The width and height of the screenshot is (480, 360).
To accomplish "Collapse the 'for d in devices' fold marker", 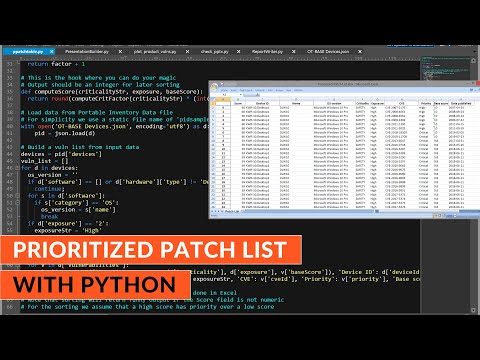I will pyautogui.click(x=17, y=168).
